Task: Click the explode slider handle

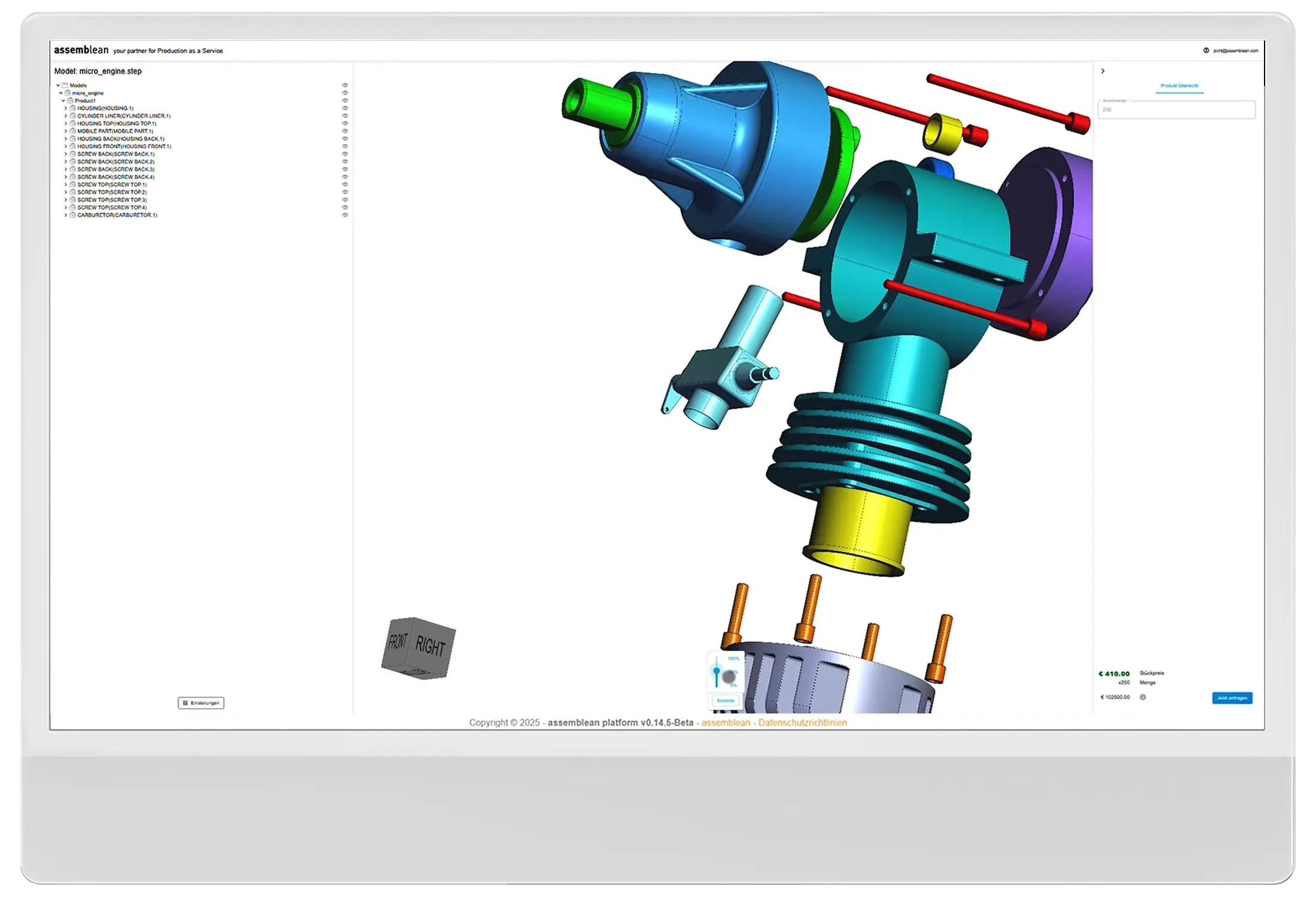Action: point(717,671)
